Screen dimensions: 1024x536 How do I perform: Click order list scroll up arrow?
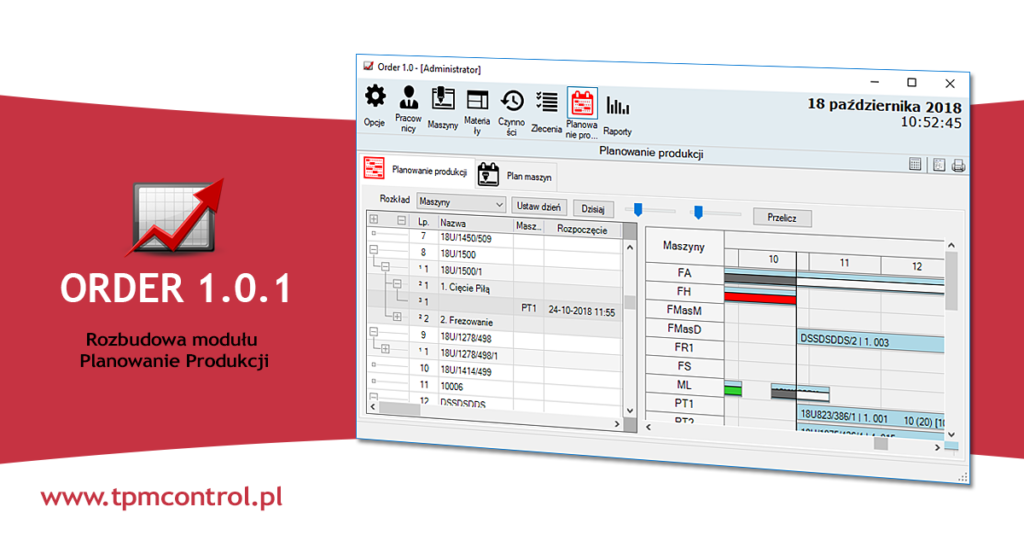(x=630, y=247)
